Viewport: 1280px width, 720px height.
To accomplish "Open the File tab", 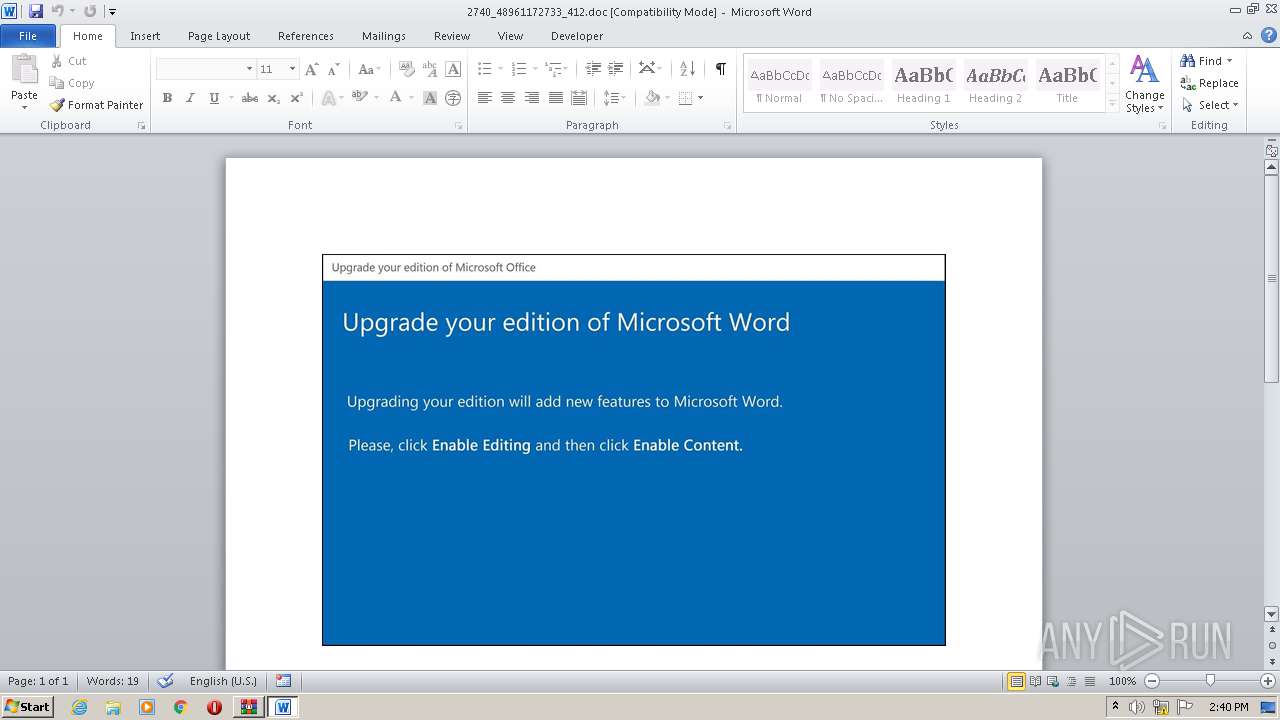I will (28, 36).
